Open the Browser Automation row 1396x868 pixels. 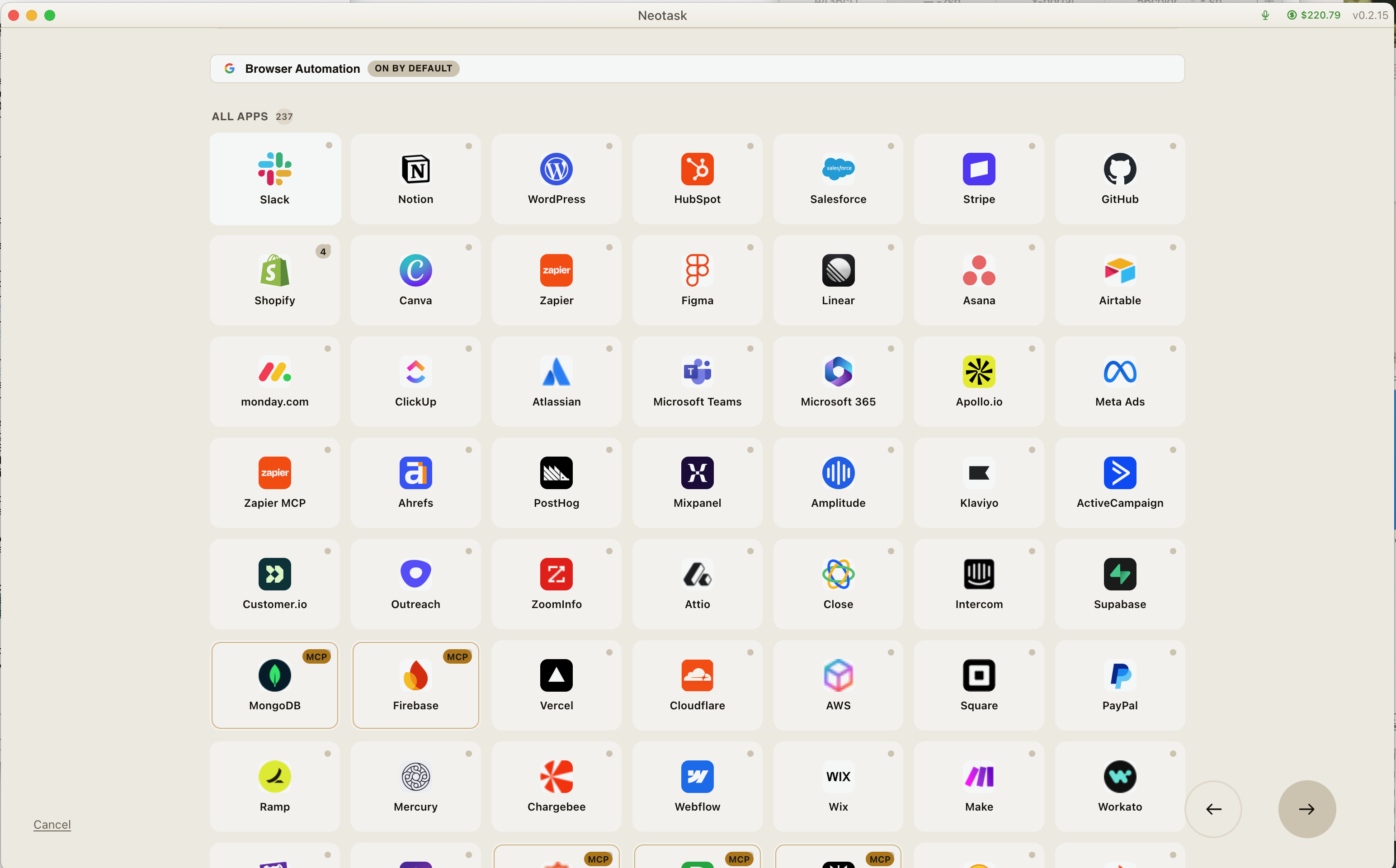698,69
